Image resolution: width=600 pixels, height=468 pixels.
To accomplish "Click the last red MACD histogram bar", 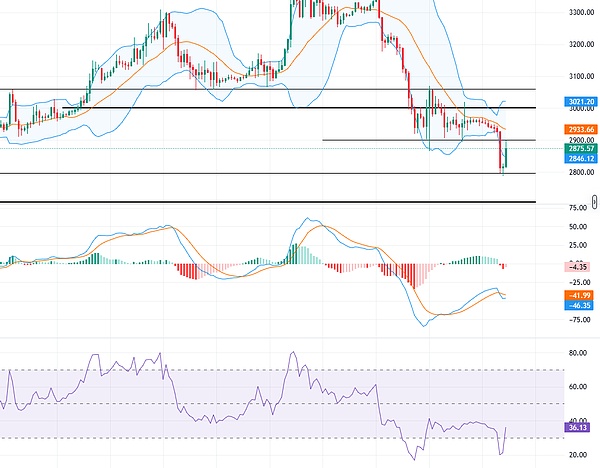I will [x=504, y=266].
